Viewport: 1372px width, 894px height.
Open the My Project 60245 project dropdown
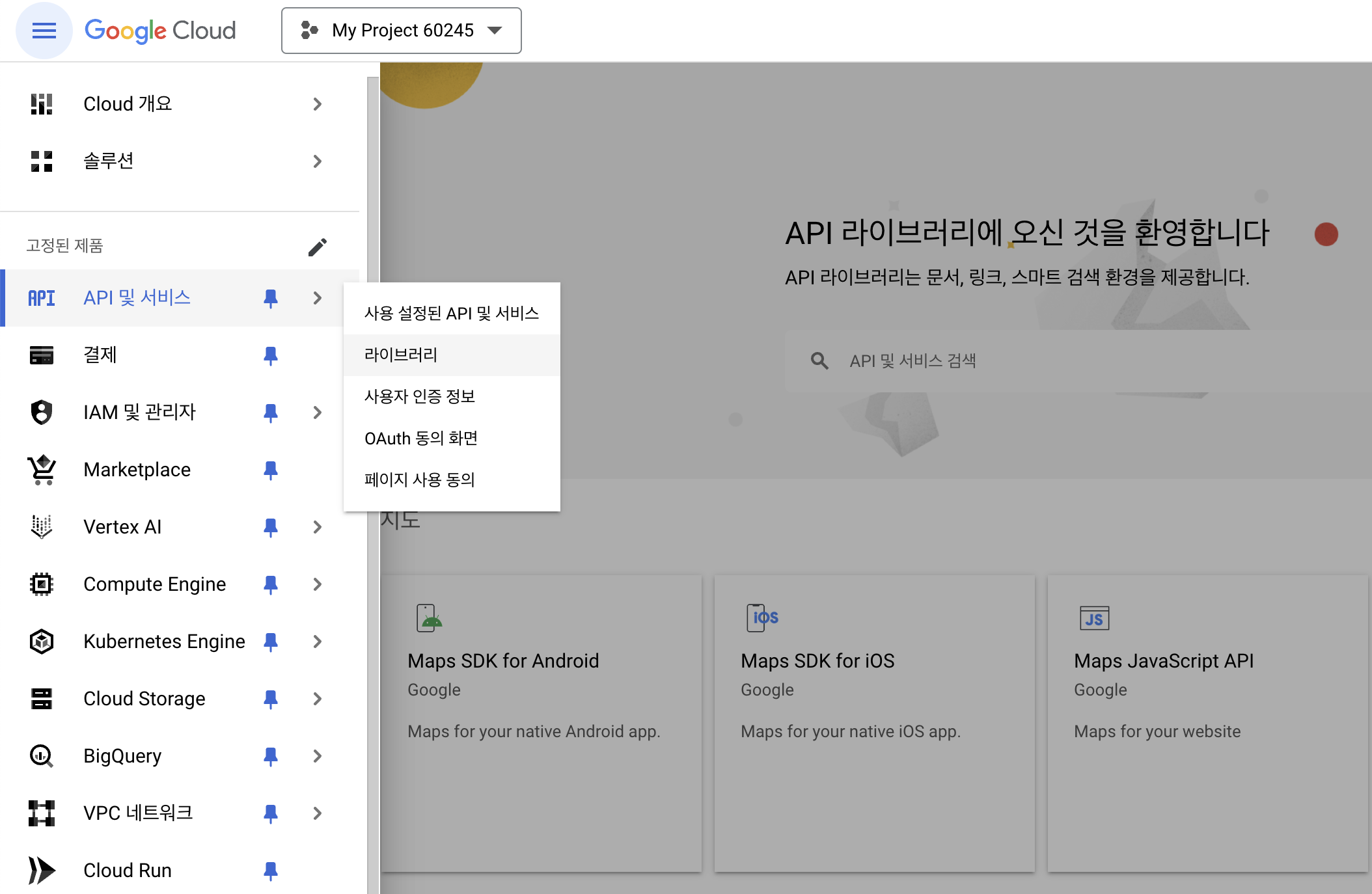[x=401, y=30]
